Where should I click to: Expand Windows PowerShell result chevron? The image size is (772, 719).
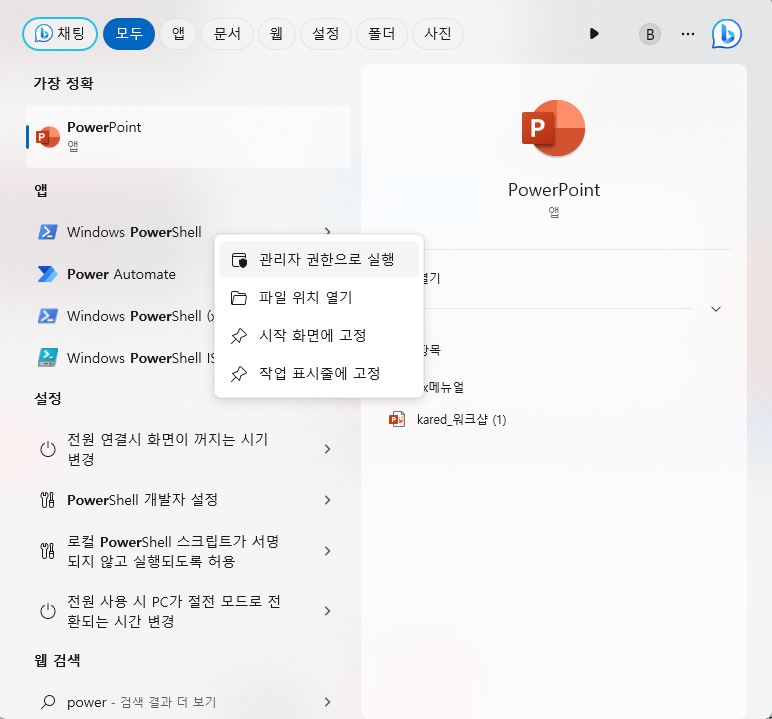[x=327, y=230]
